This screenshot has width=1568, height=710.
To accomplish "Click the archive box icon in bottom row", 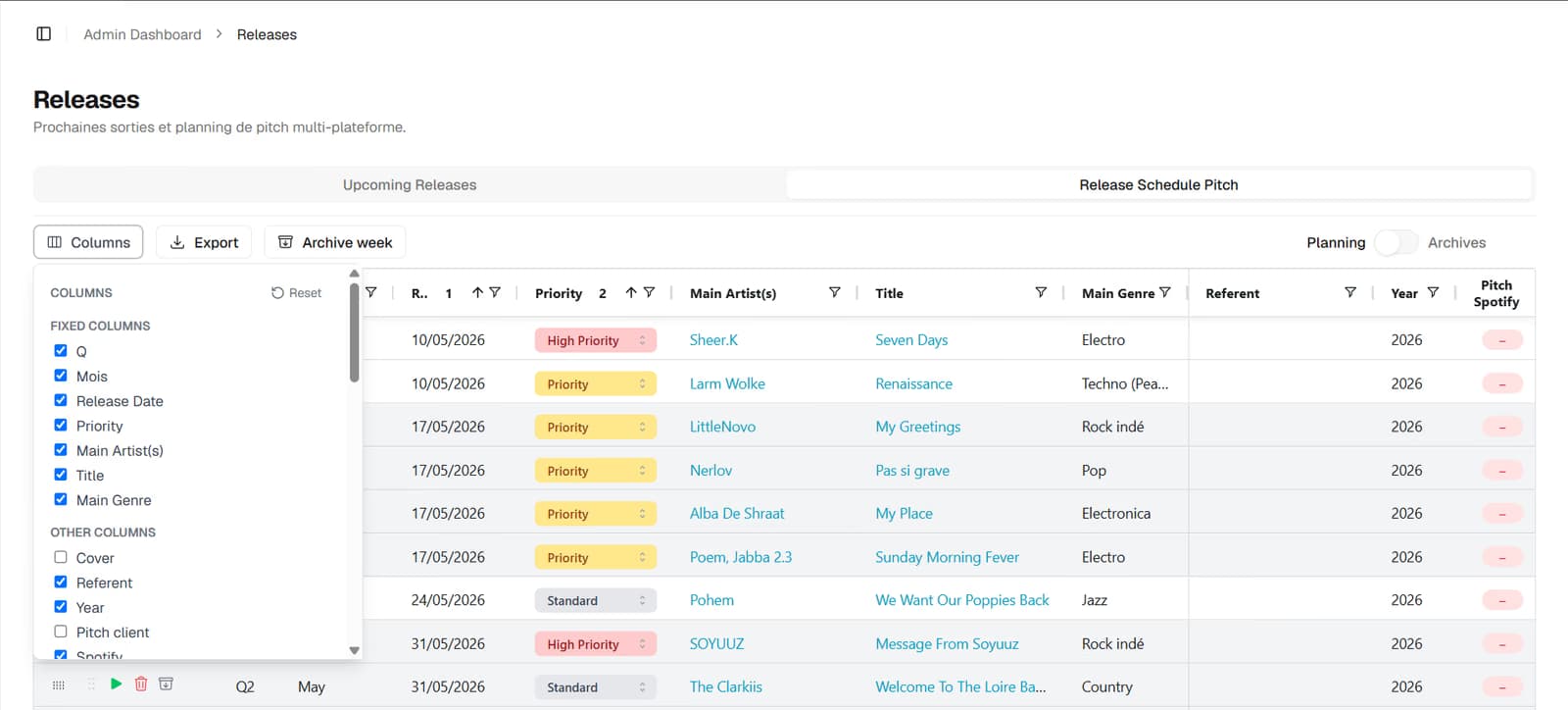I will [x=166, y=685].
